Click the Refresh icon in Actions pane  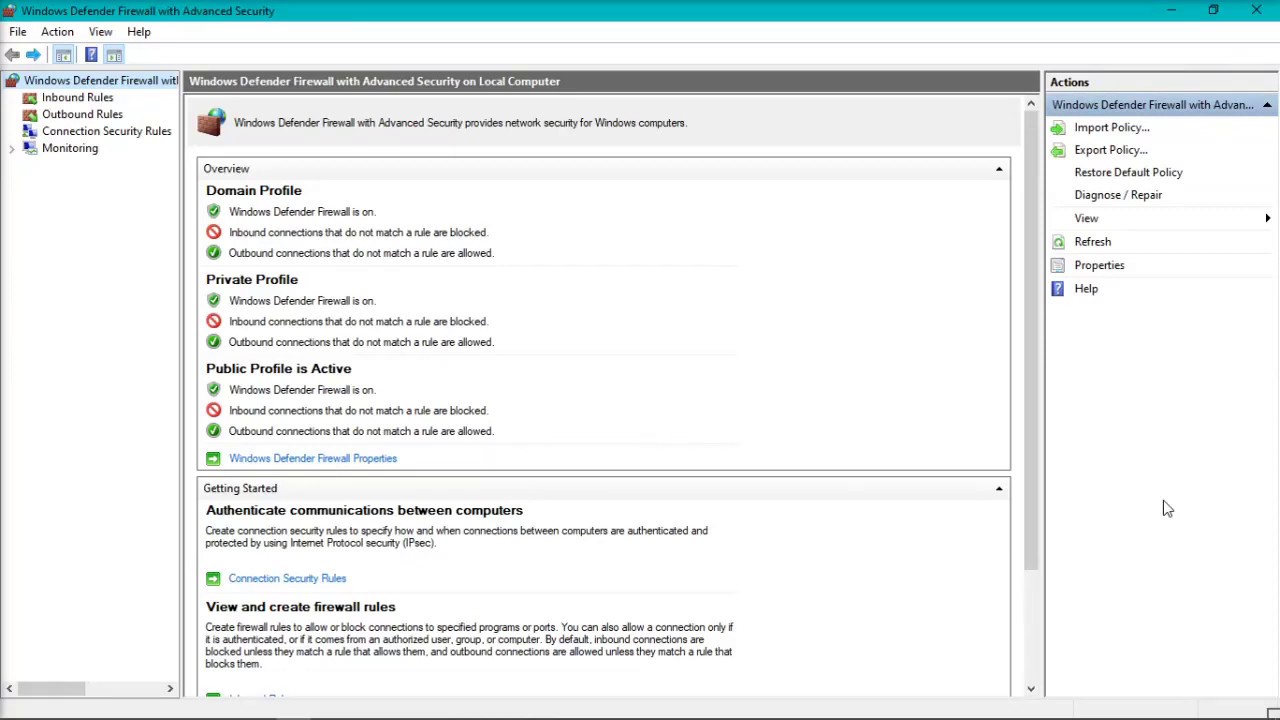point(1058,242)
